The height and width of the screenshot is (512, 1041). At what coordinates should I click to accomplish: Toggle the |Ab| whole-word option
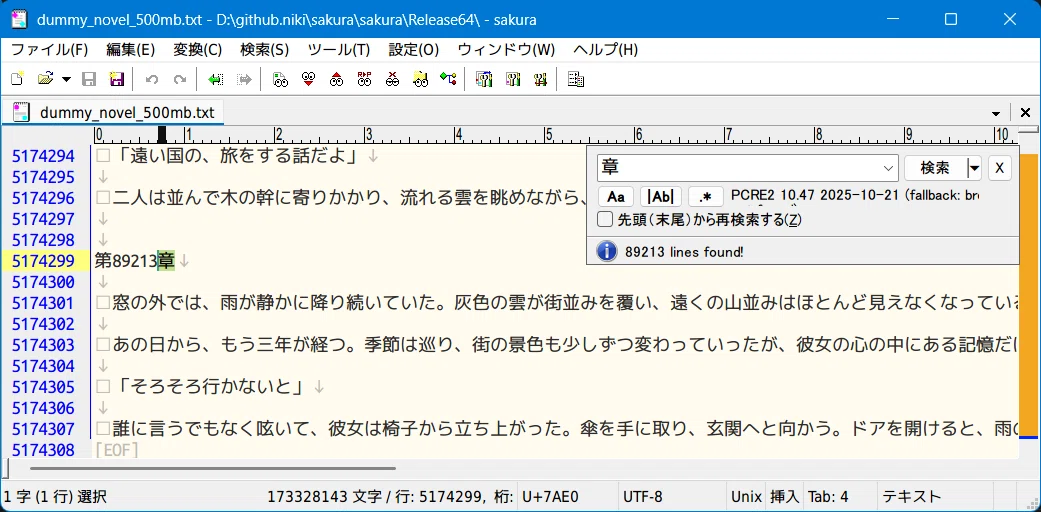[x=661, y=197]
